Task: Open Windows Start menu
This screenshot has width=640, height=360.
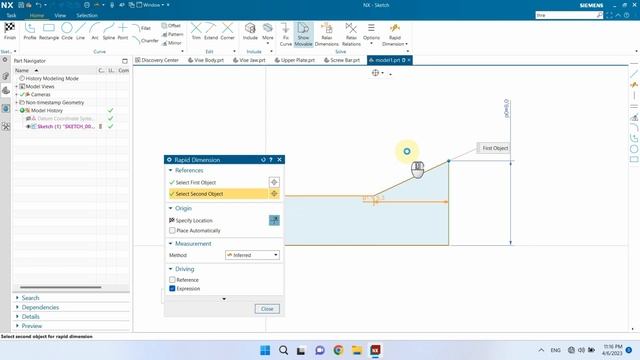Action: (265, 350)
